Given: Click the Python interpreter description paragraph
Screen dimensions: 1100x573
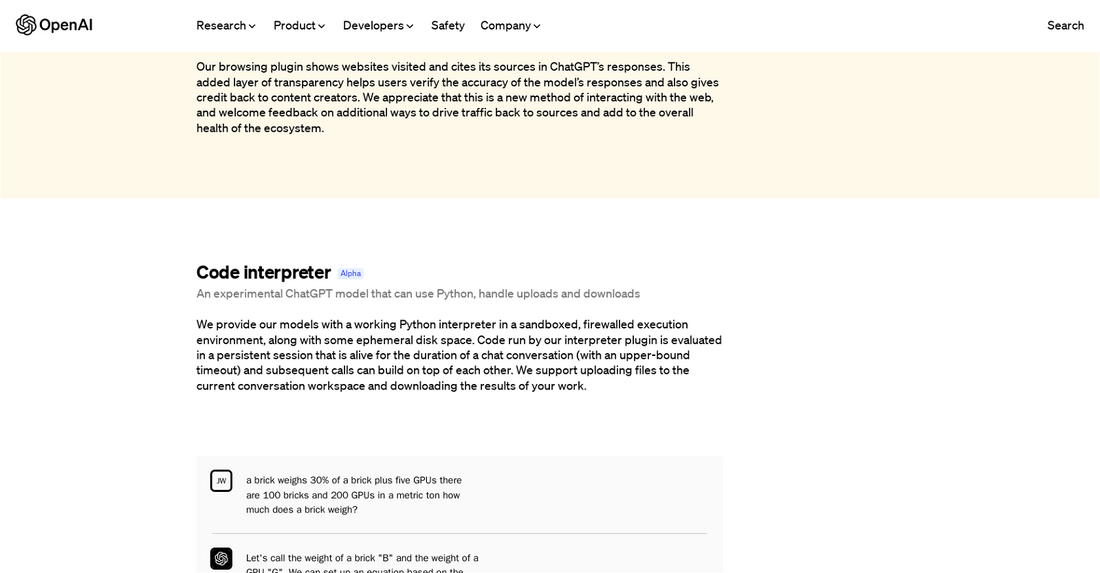Looking at the screenshot, I should (x=458, y=355).
